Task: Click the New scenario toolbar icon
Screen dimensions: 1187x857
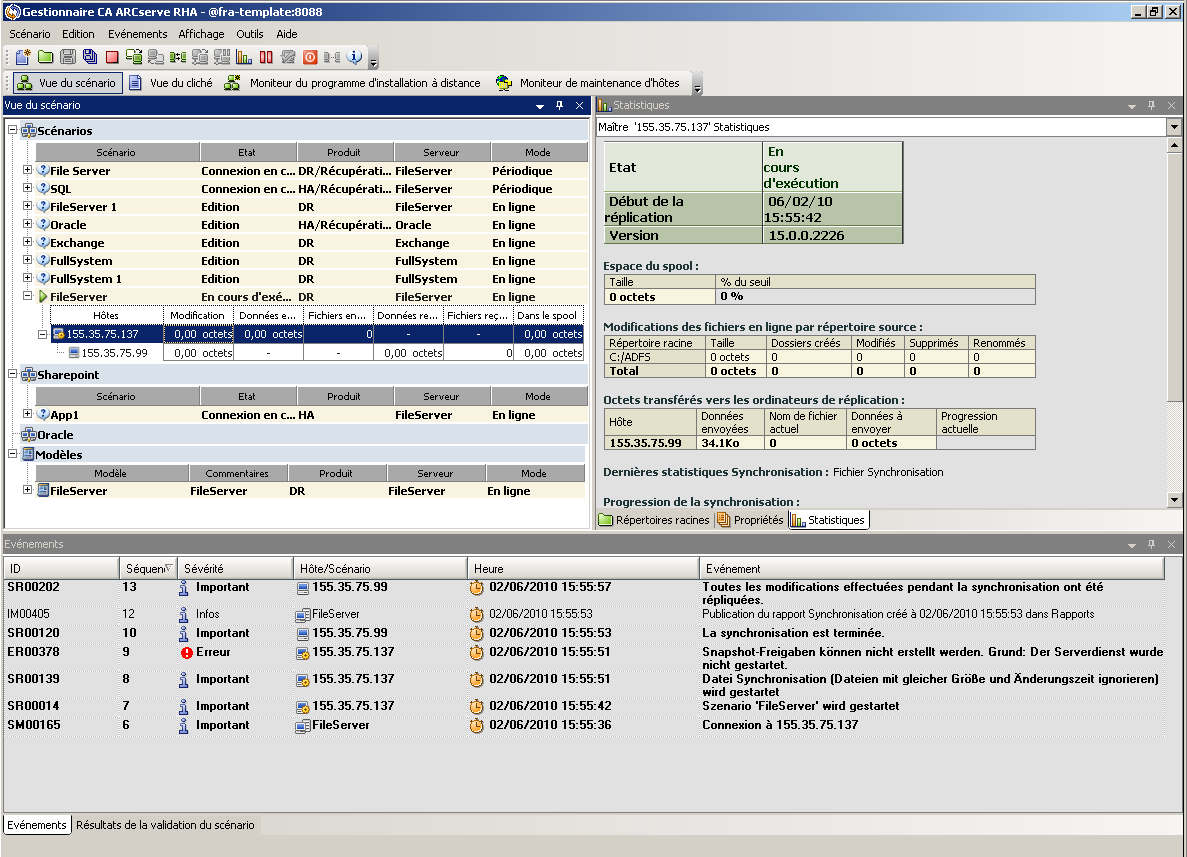Action: coord(22,57)
